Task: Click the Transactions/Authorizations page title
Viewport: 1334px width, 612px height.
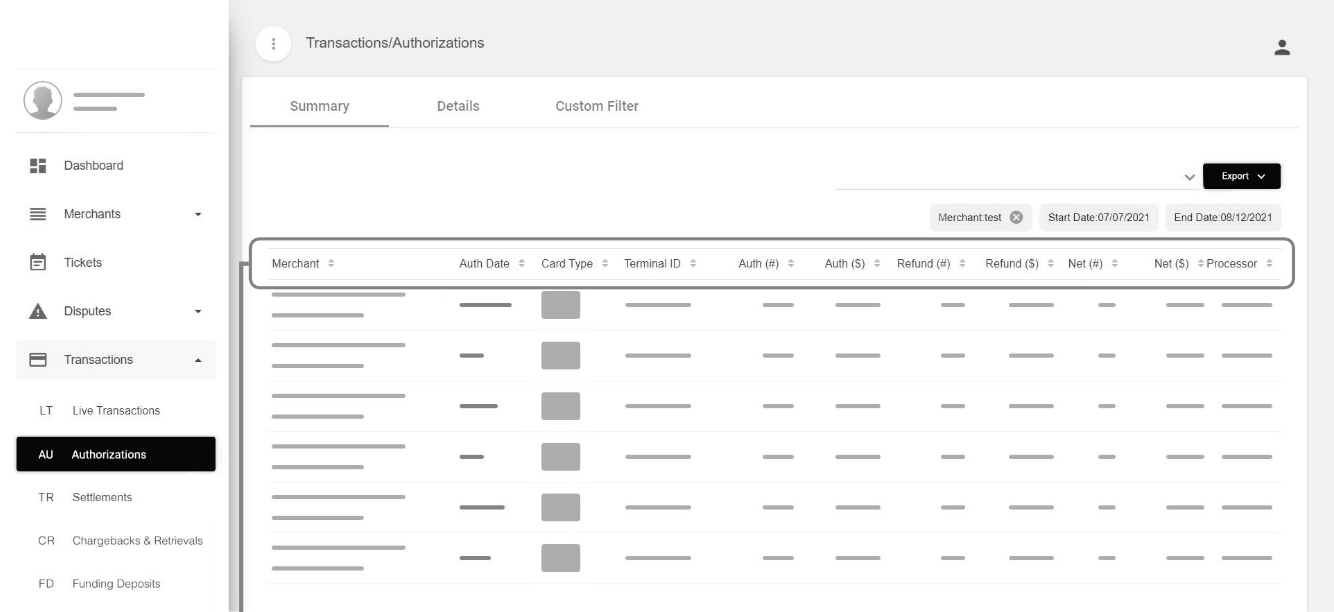Action: tap(395, 43)
